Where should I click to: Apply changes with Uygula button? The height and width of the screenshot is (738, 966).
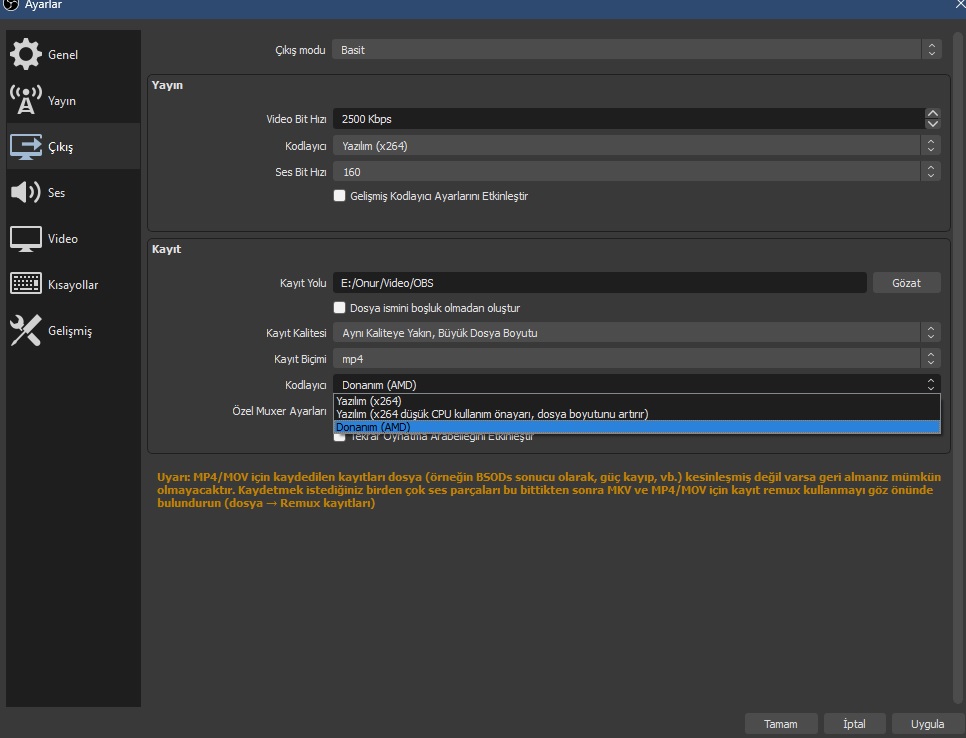point(927,724)
